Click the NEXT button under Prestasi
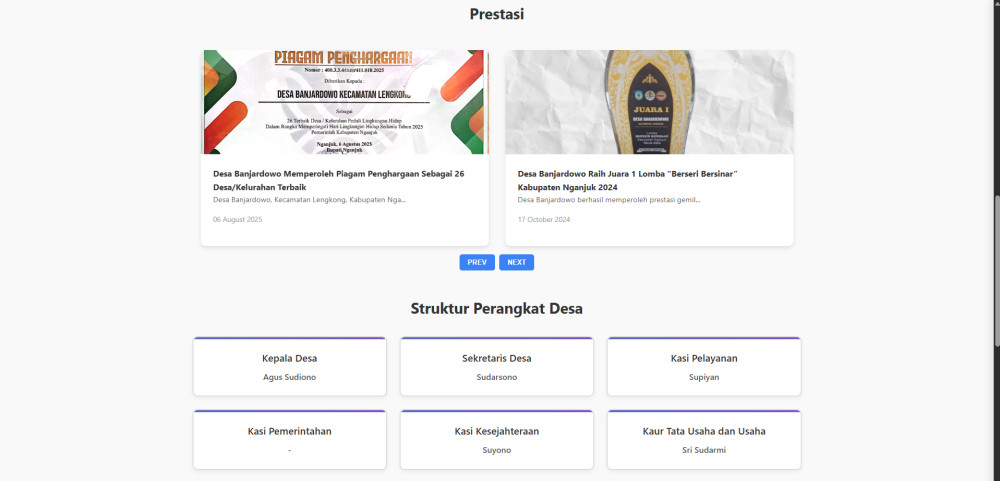Viewport: 1000px width, 481px height. [x=517, y=262]
